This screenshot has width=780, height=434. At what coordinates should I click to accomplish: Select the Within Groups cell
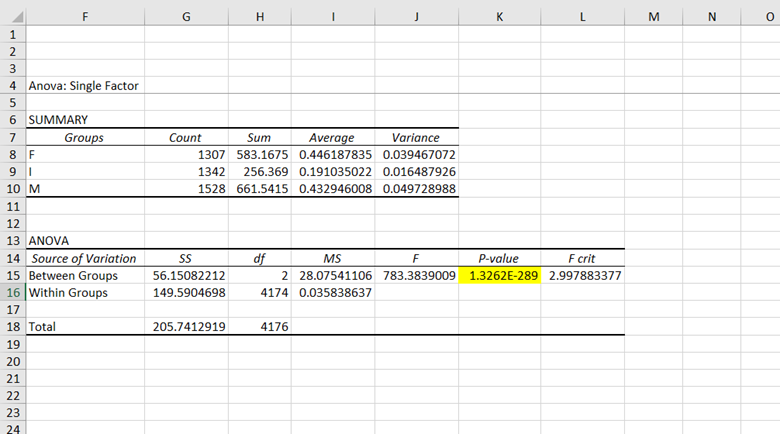point(85,293)
